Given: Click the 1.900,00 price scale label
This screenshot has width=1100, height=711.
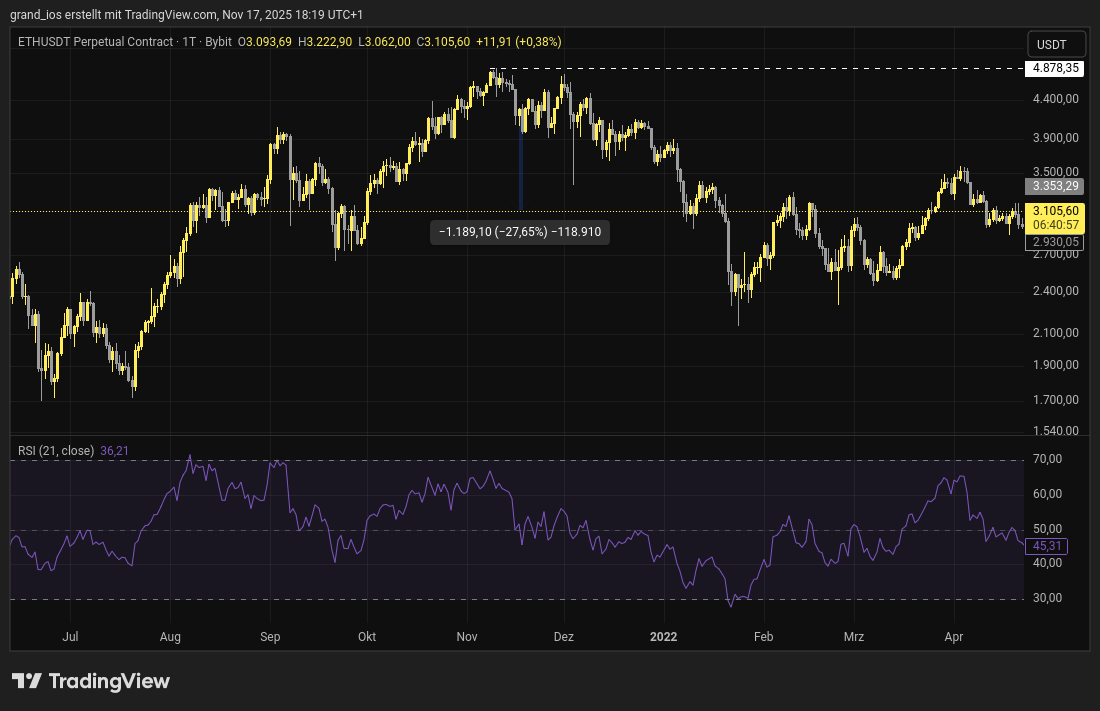Looking at the screenshot, I should coord(1056,365).
